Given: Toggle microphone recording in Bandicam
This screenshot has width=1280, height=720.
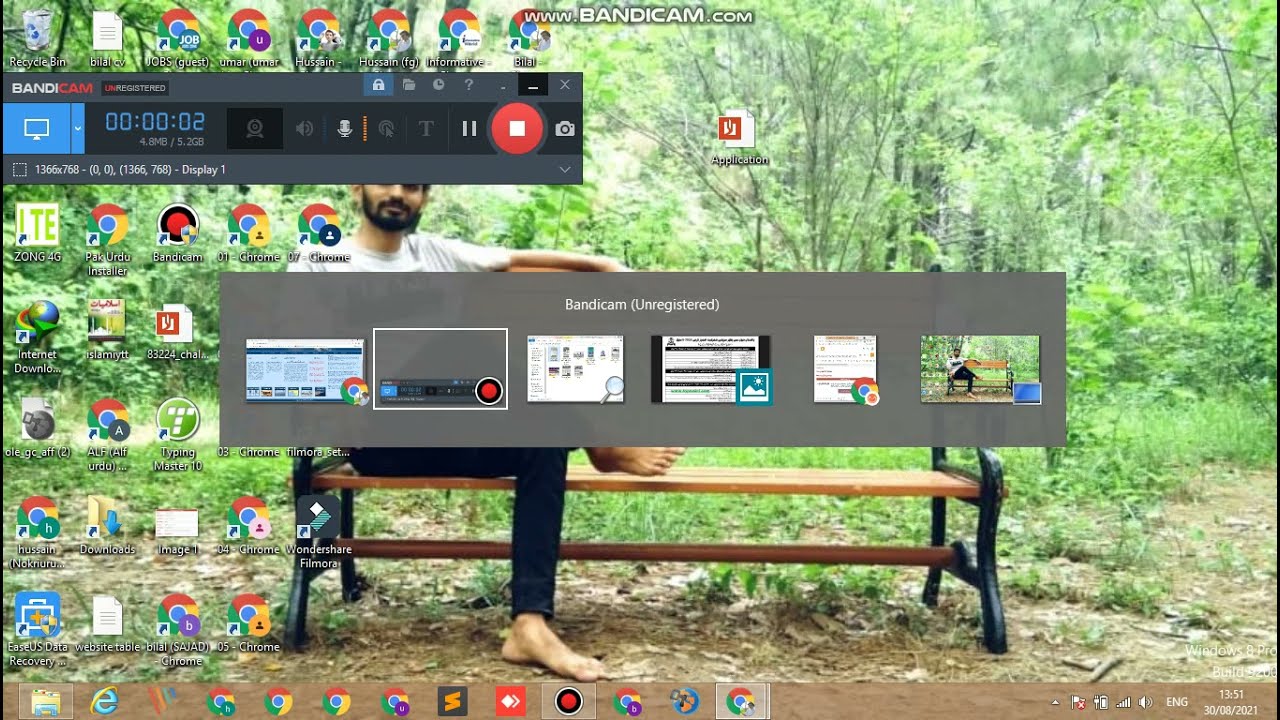Looking at the screenshot, I should pyautogui.click(x=344, y=128).
